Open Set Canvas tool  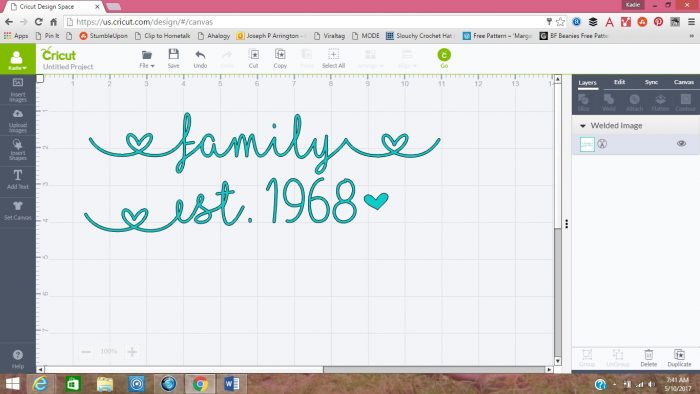pyautogui.click(x=18, y=211)
